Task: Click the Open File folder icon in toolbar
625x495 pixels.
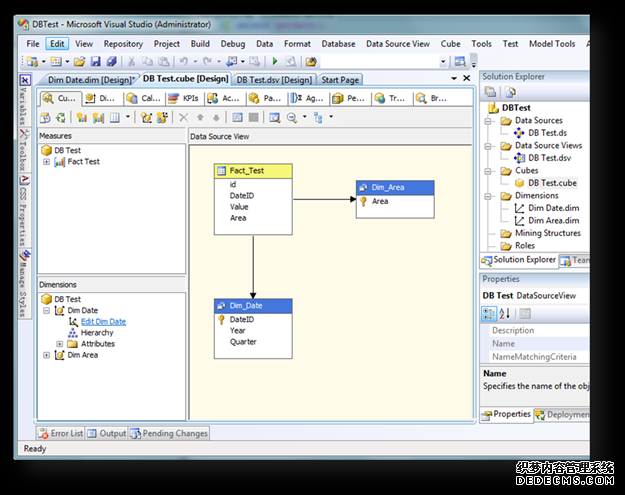Action: click(79, 62)
